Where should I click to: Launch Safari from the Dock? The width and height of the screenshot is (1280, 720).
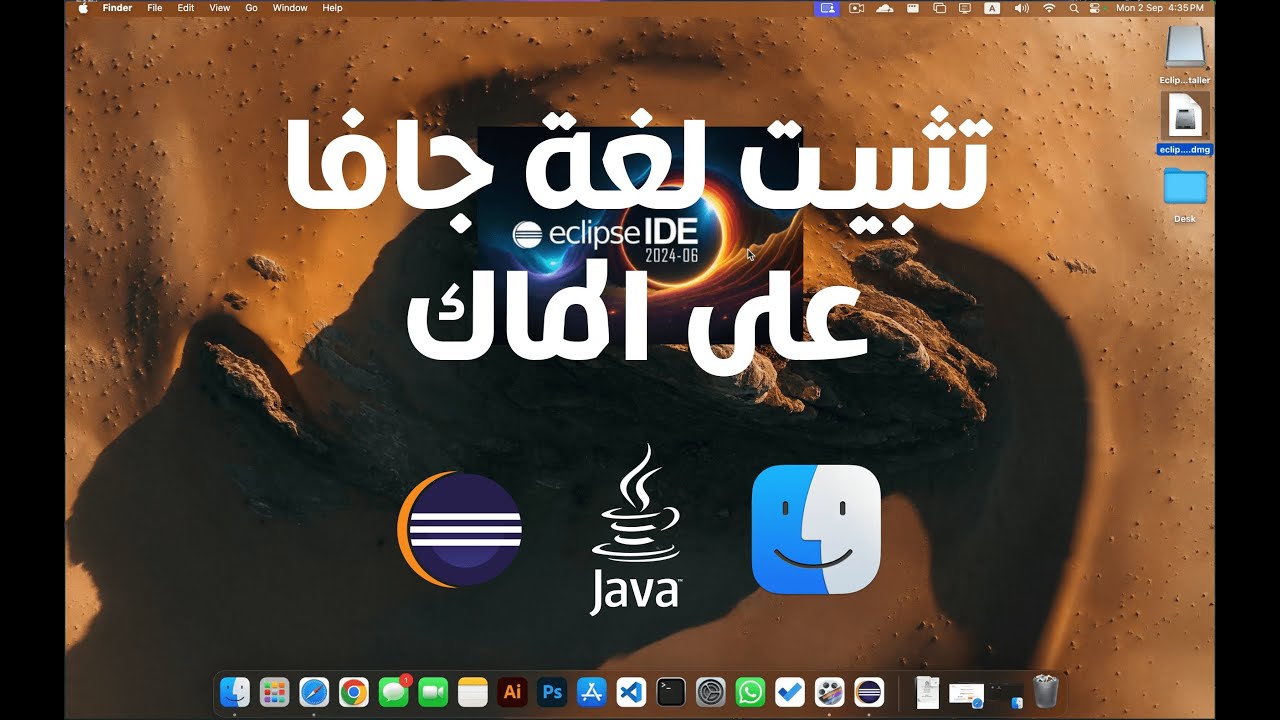tap(314, 691)
